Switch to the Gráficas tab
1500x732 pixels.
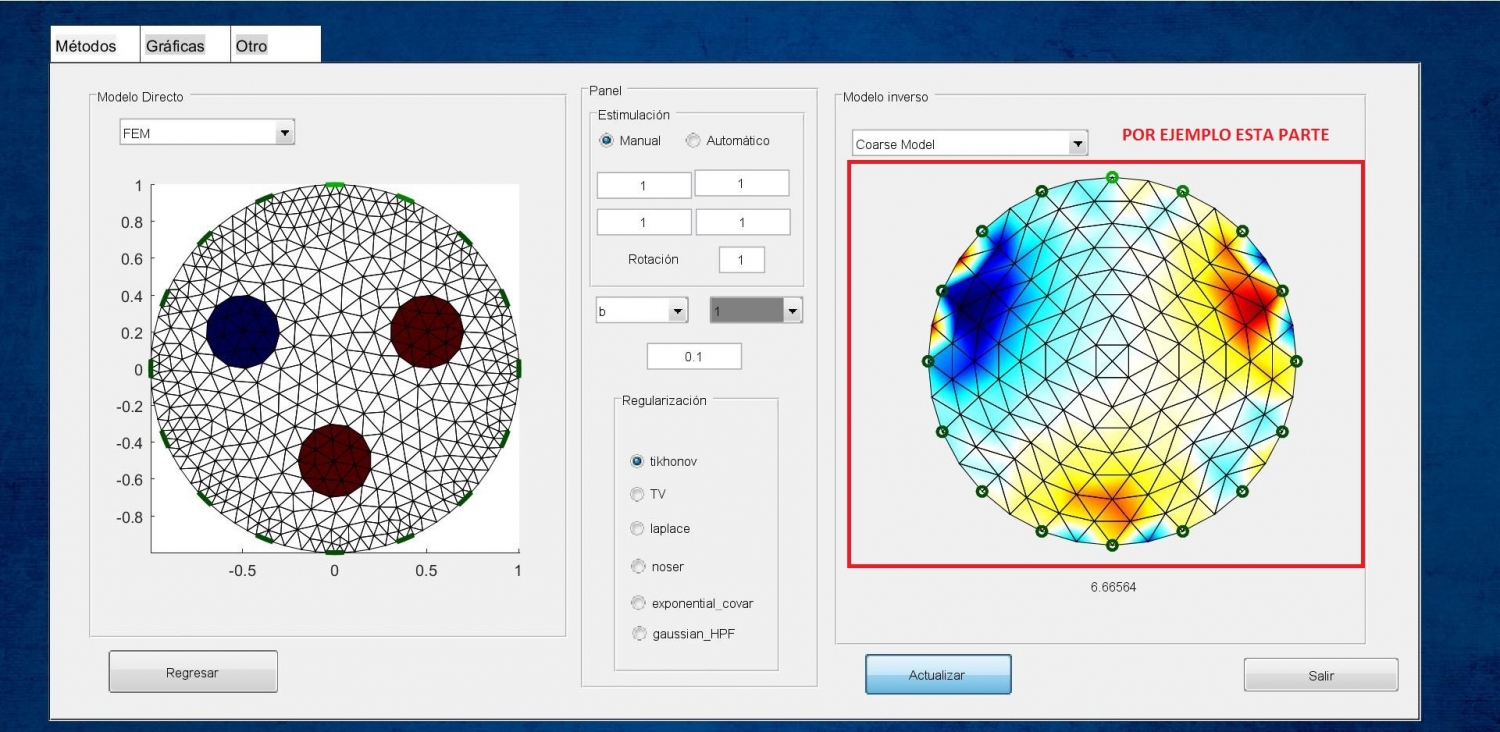tap(175, 46)
